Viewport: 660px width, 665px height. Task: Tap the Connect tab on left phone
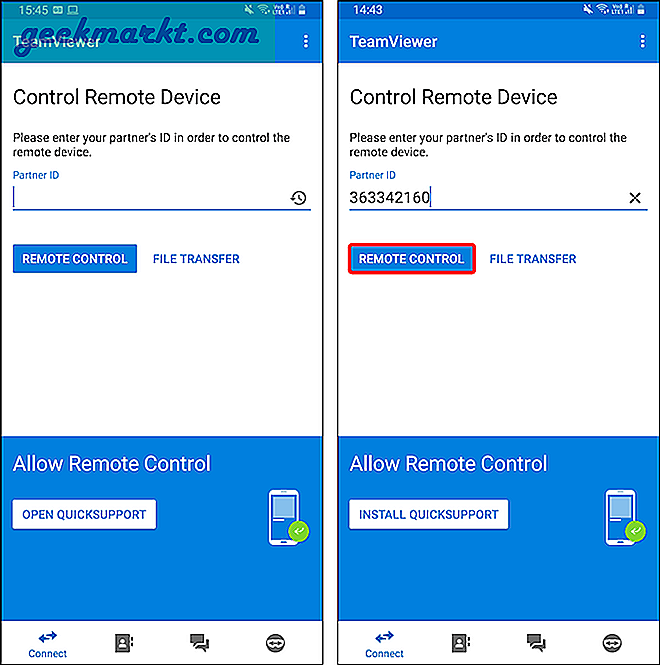coord(48,645)
